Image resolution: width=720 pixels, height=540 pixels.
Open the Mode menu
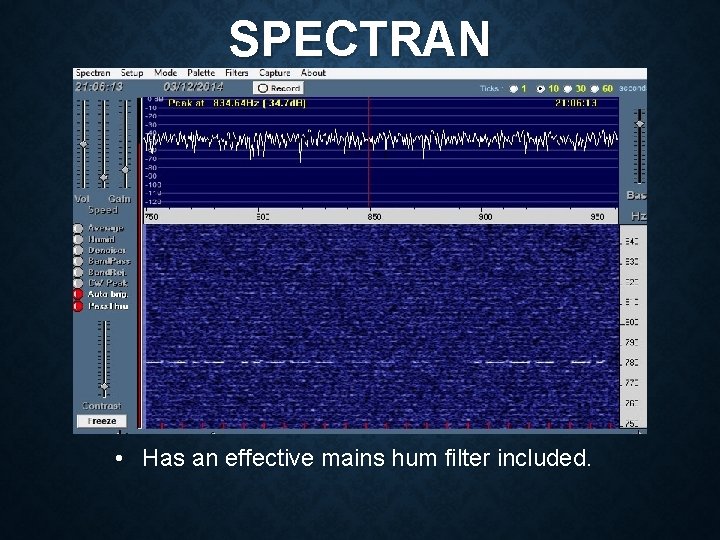point(165,73)
